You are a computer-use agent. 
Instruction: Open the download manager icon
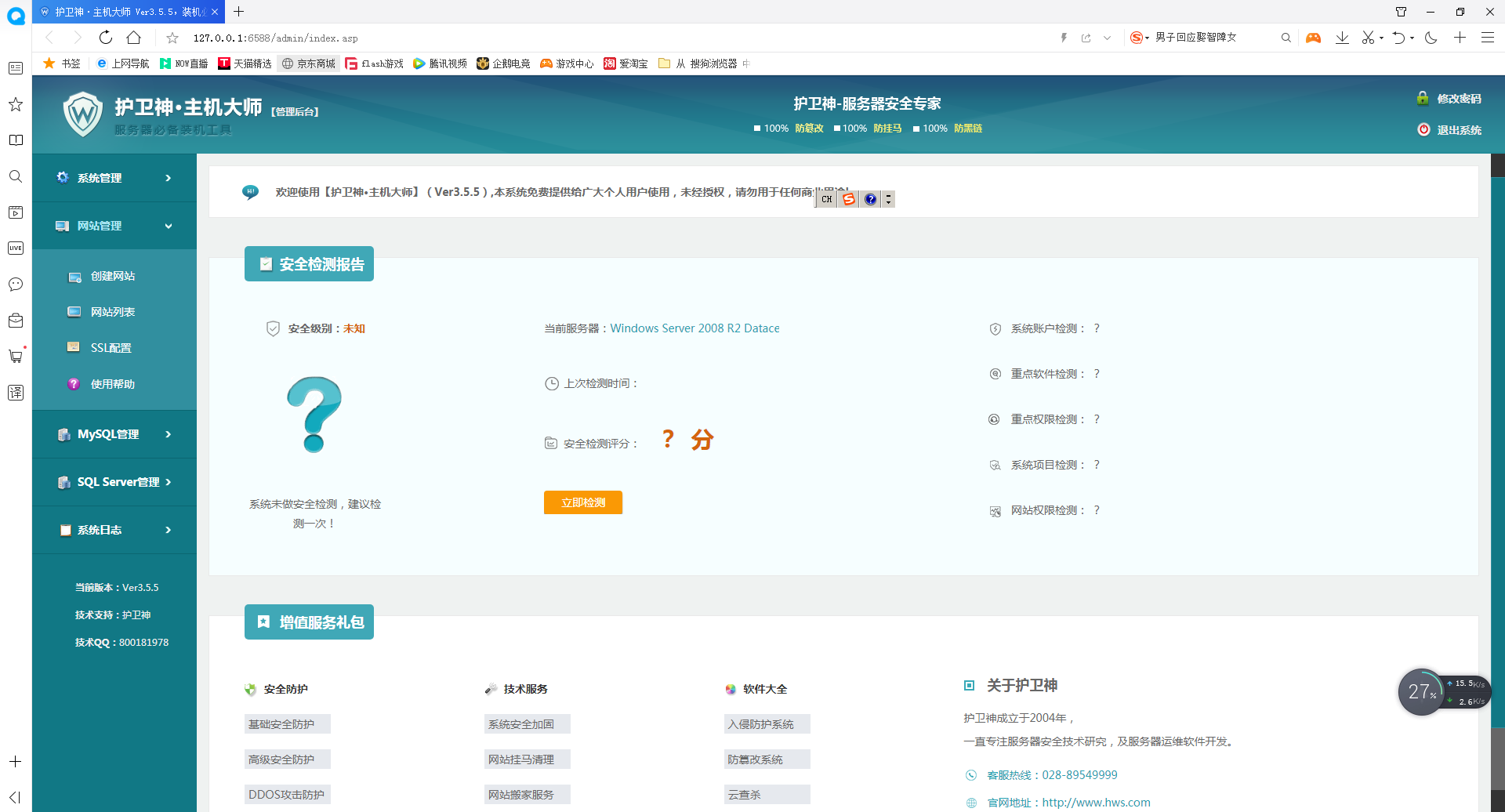(1342, 37)
